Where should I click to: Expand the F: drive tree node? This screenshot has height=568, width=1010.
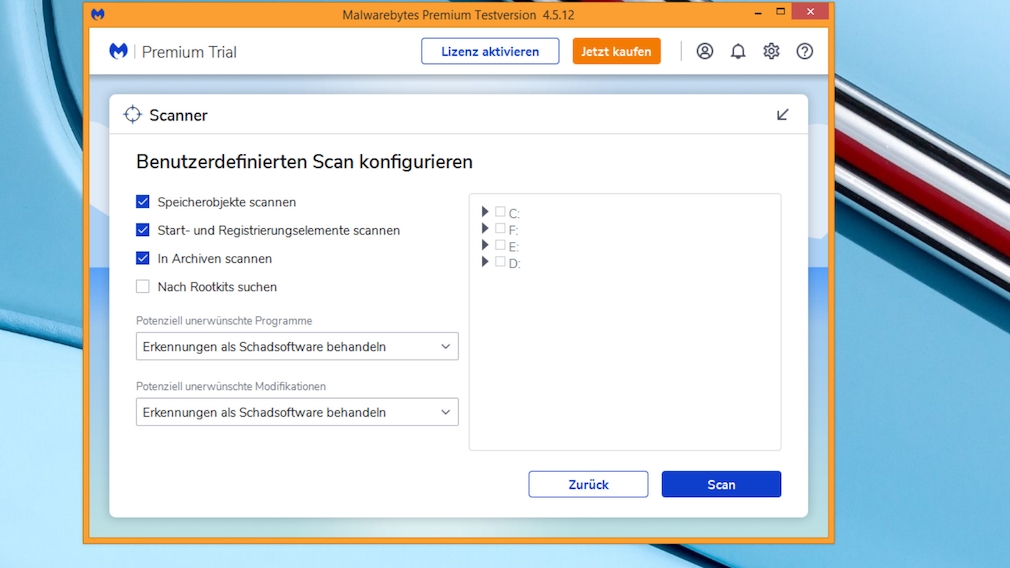(485, 229)
